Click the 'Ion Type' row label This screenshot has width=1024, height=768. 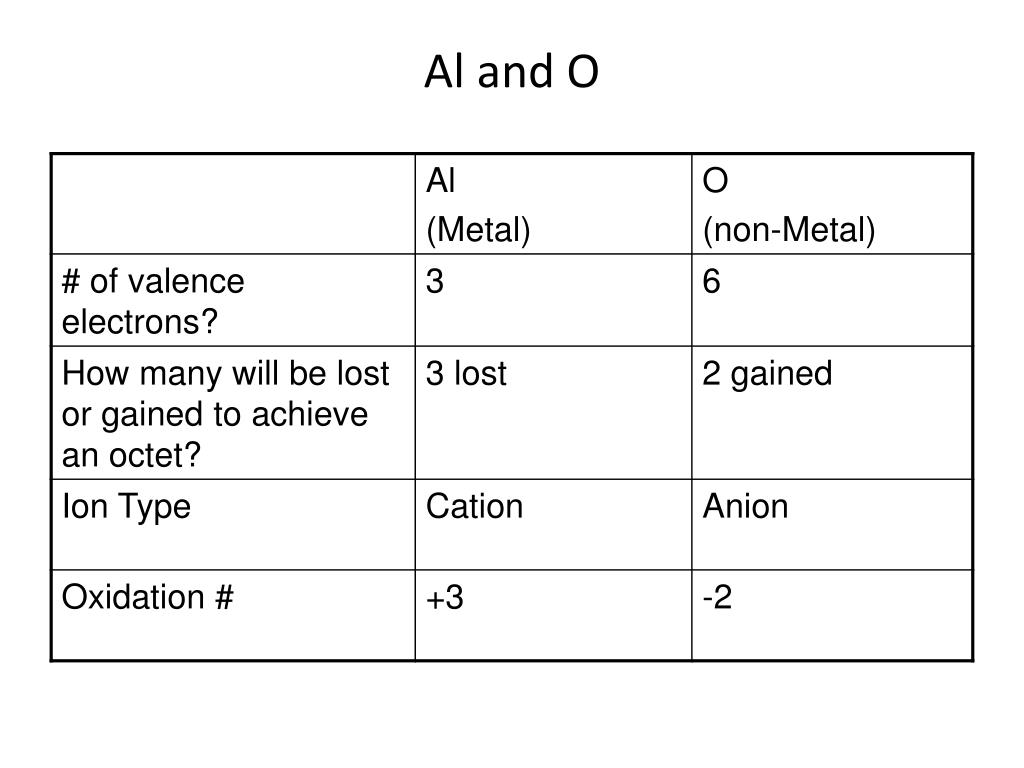pyautogui.click(x=233, y=524)
